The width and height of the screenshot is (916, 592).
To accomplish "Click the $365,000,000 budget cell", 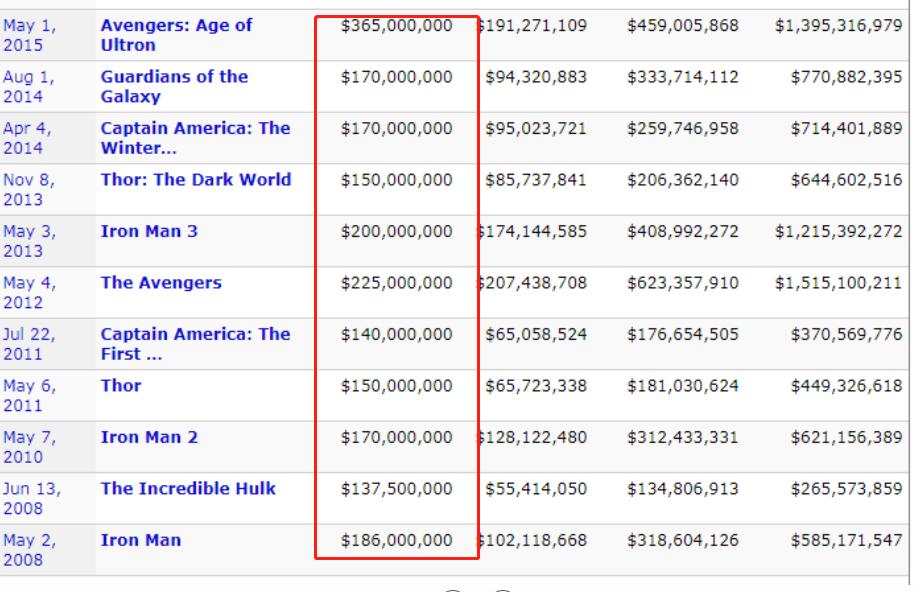I will tap(396, 25).
